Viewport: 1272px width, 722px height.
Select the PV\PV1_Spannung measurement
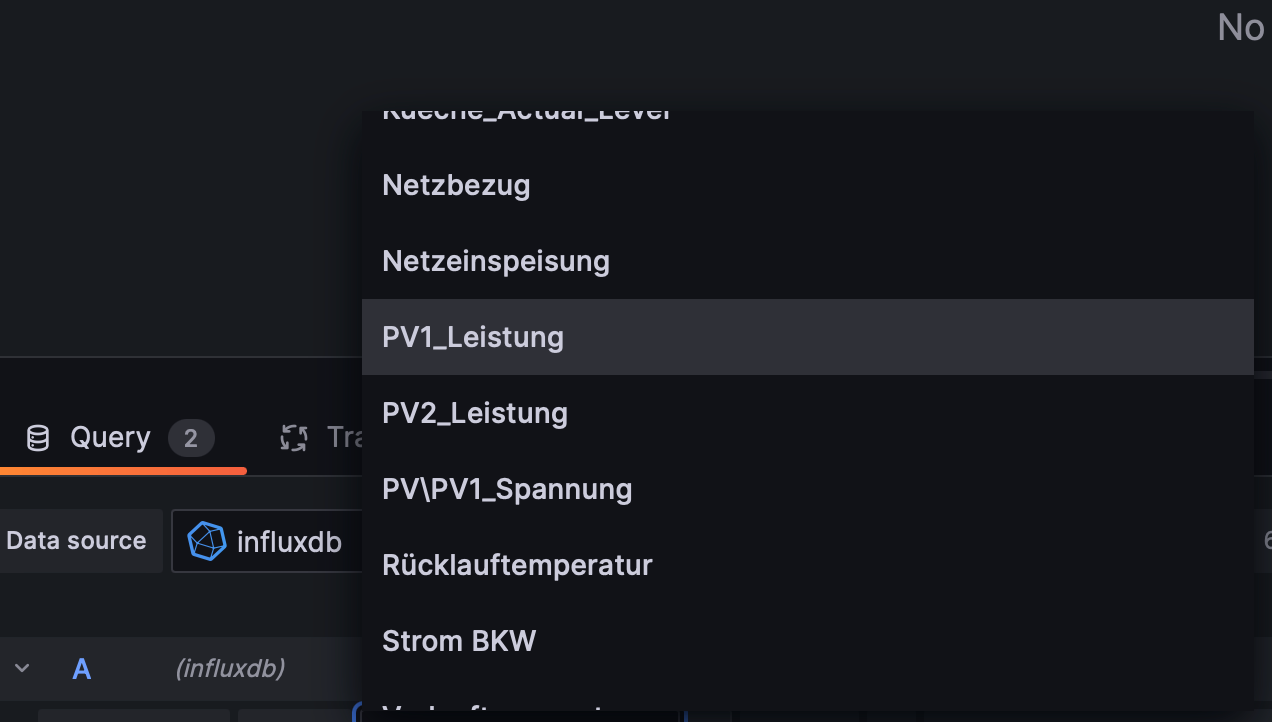click(507, 489)
